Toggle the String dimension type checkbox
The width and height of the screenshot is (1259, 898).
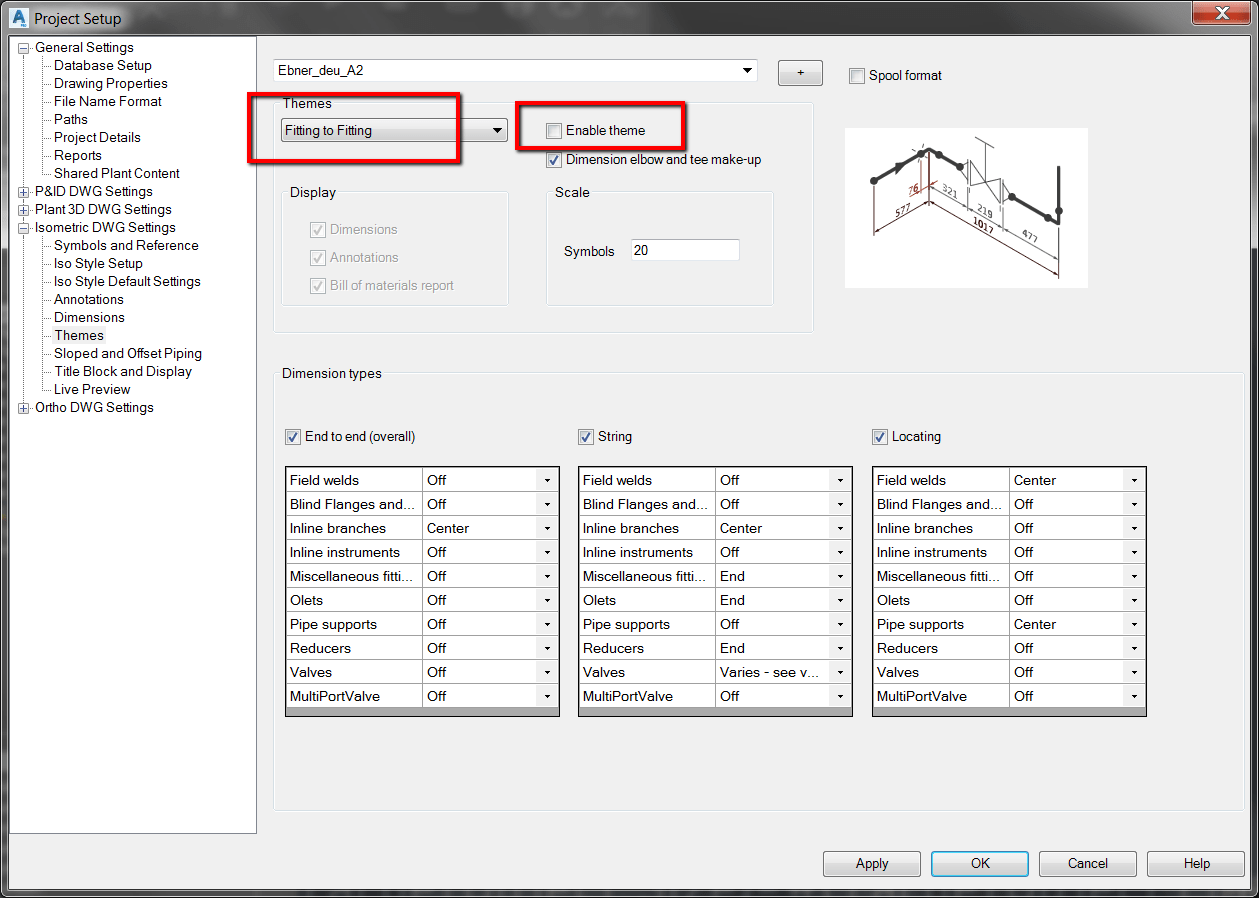tap(586, 437)
